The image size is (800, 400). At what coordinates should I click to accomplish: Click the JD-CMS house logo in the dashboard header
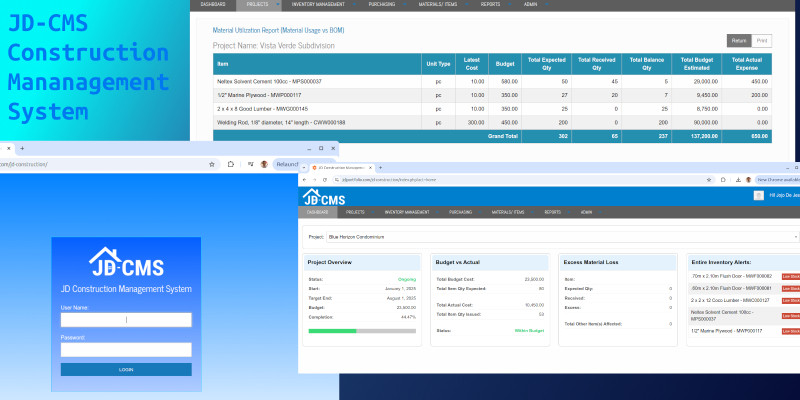click(x=324, y=197)
